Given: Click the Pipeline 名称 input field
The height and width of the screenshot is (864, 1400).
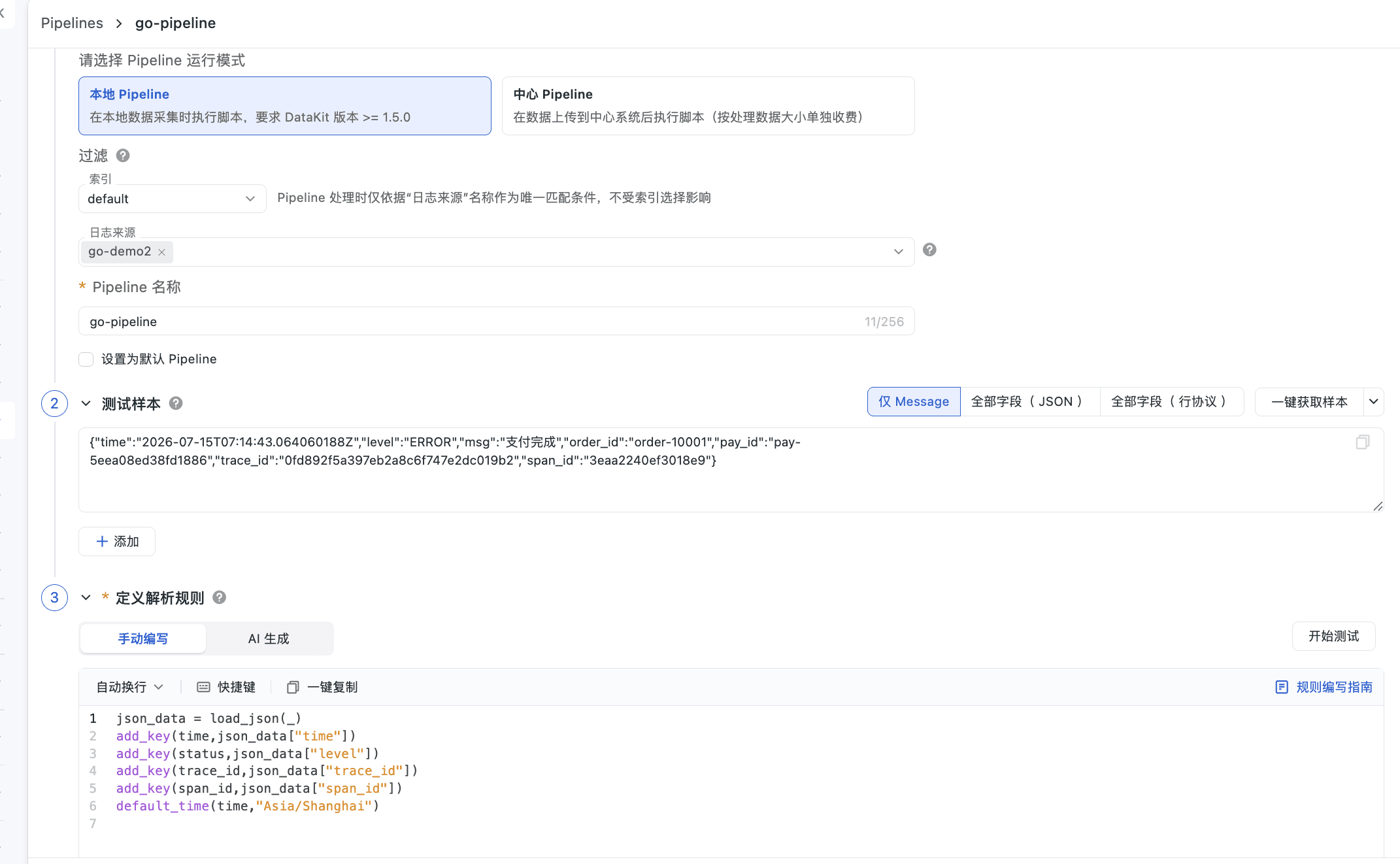Looking at the screenshot, I should pos(497,321).
